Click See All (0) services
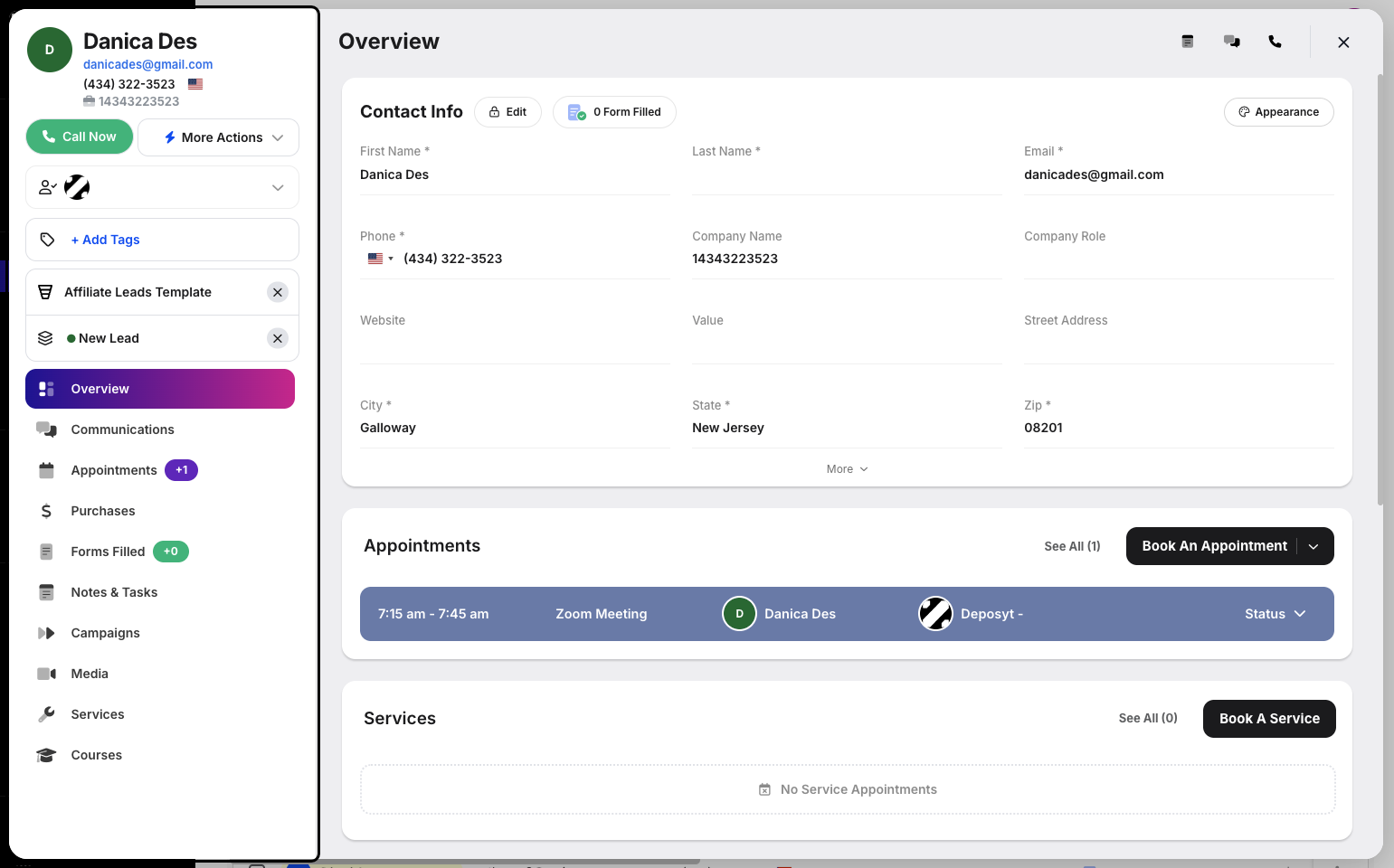This screenshot has height=868, width=1394. coord(1148,718)
